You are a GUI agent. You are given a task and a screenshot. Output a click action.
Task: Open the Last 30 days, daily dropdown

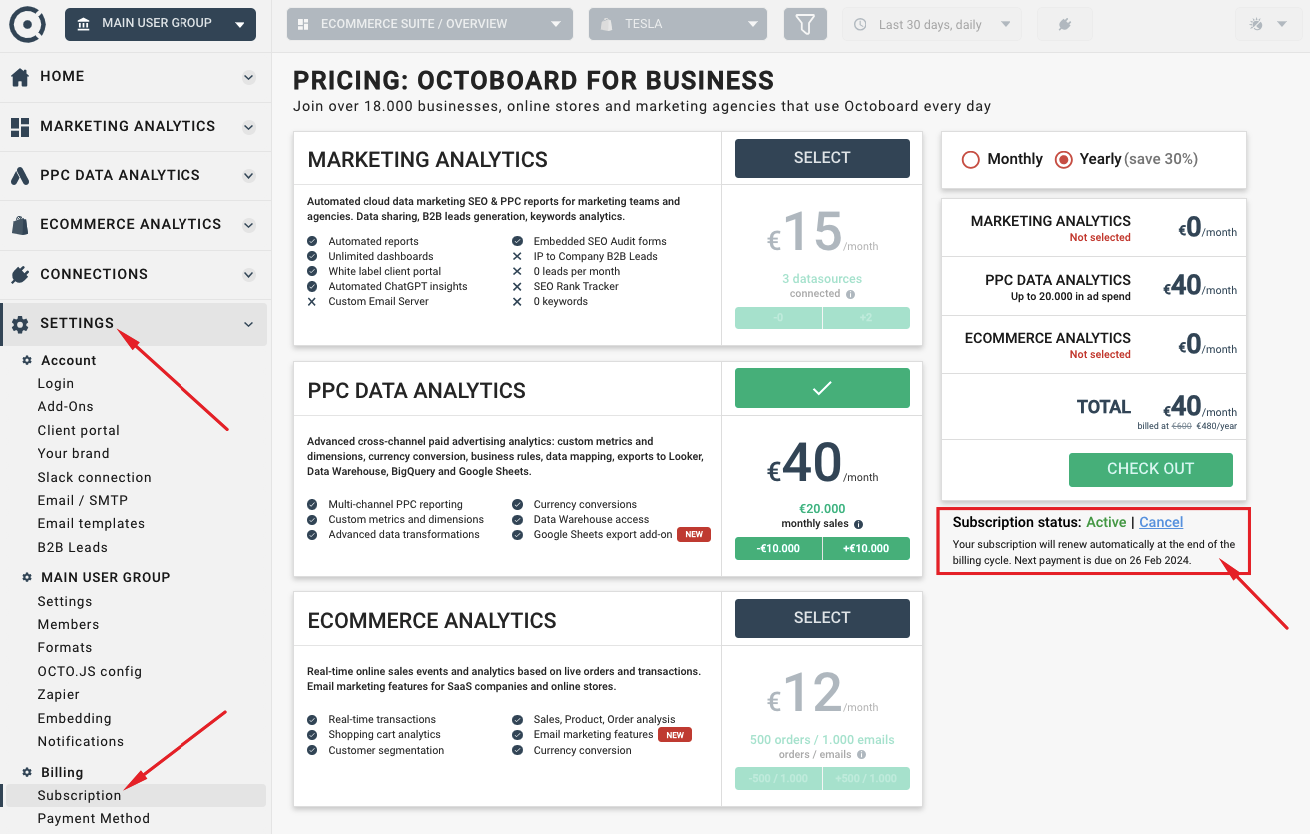pyautogui.click(x=932, y=24)
